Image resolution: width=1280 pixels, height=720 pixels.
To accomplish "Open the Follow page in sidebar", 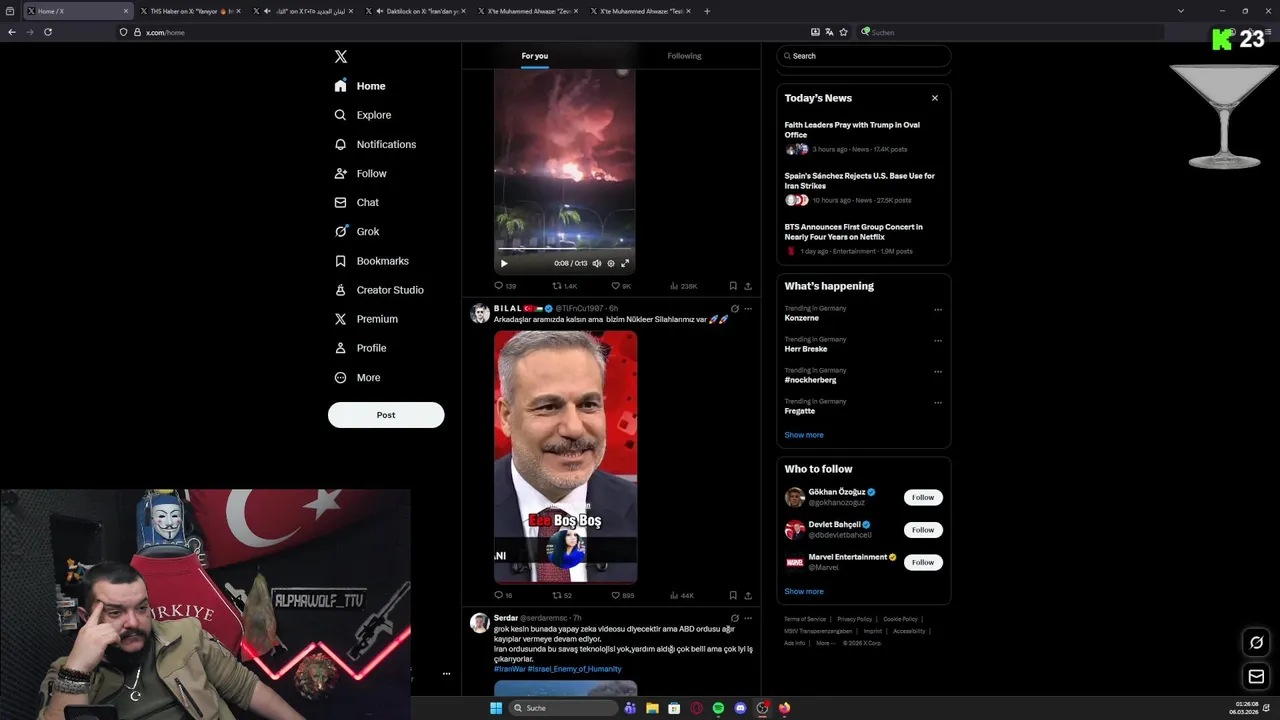I will tap(360, 173).
